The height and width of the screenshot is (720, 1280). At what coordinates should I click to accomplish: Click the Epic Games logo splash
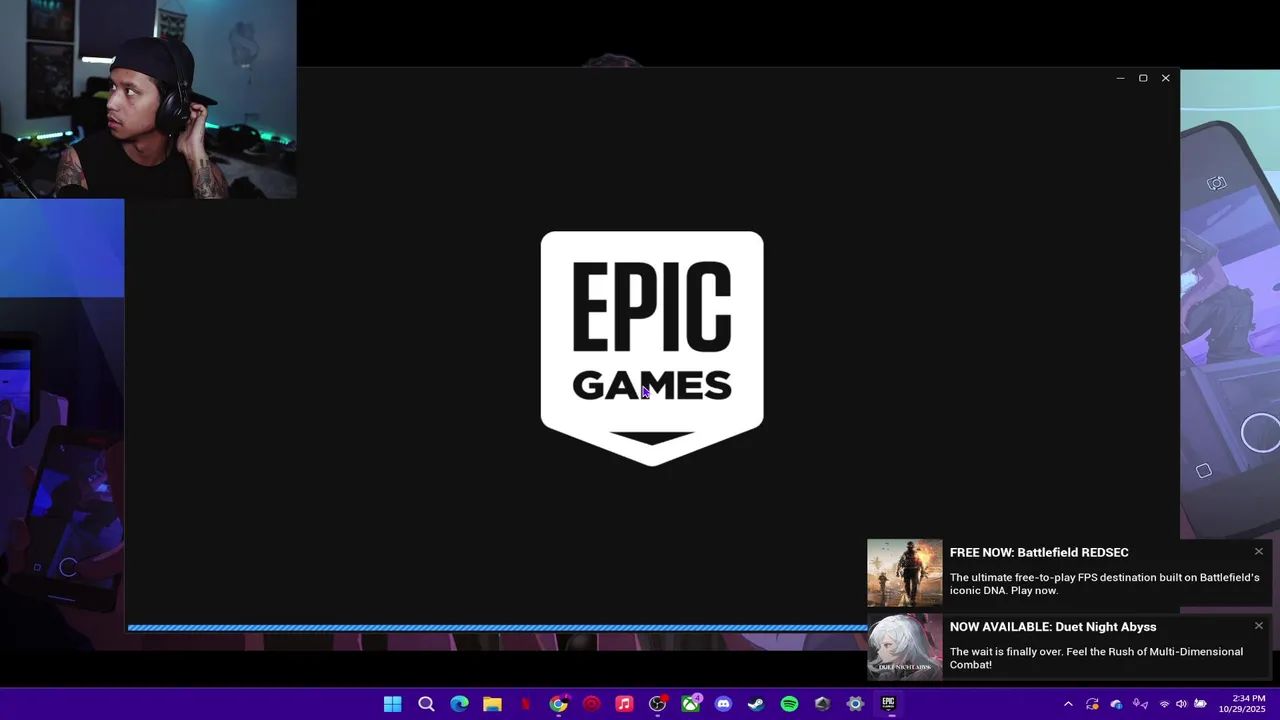[652, 348]
